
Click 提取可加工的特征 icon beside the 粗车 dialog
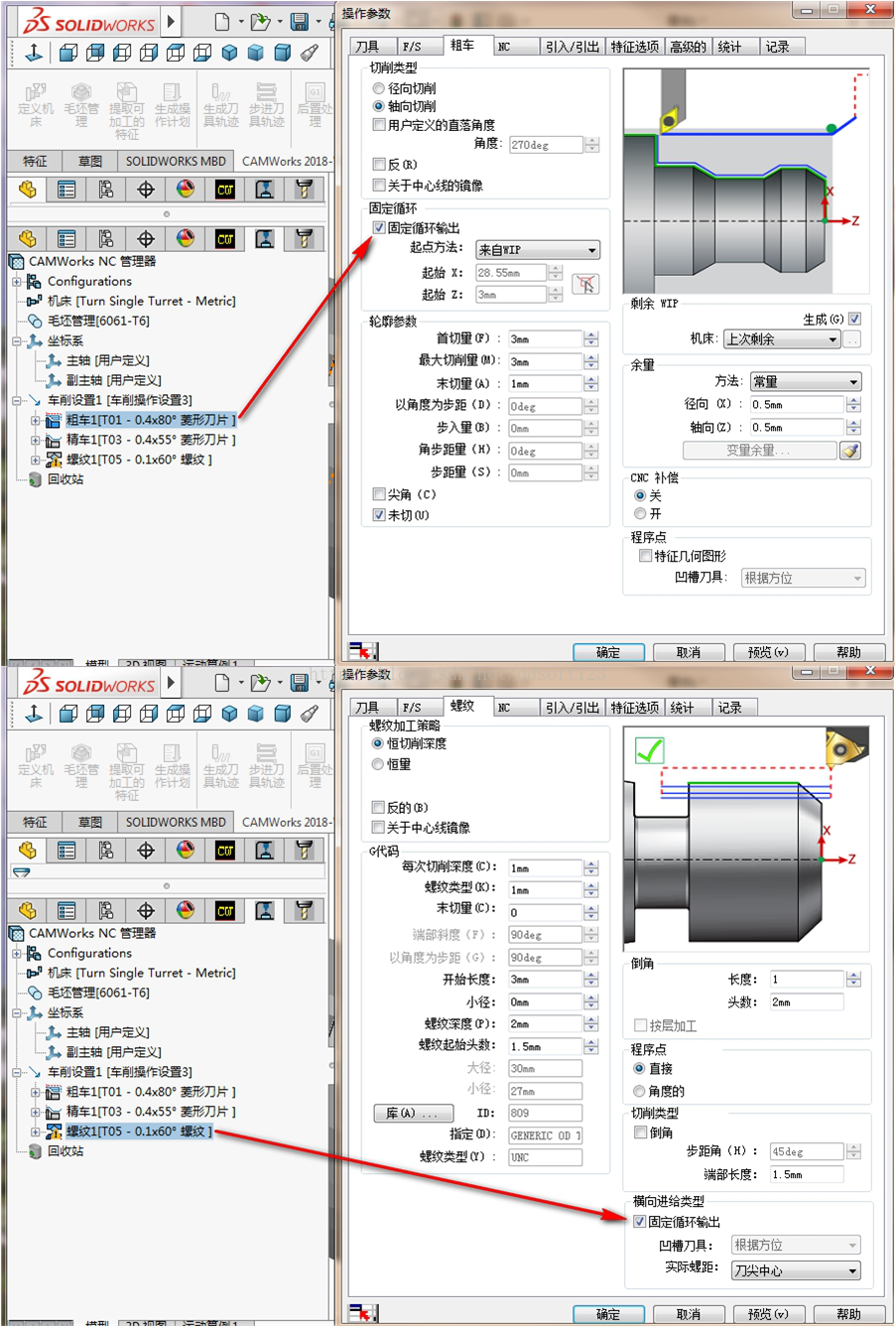pyautogui.click(x=127, y=92)
